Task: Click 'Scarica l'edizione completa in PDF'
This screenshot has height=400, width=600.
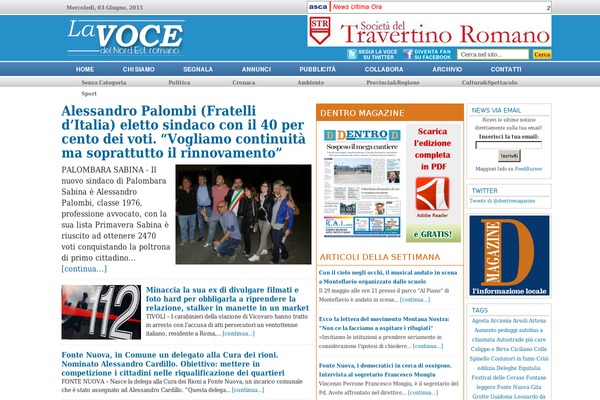Action: tap(432, 149)
